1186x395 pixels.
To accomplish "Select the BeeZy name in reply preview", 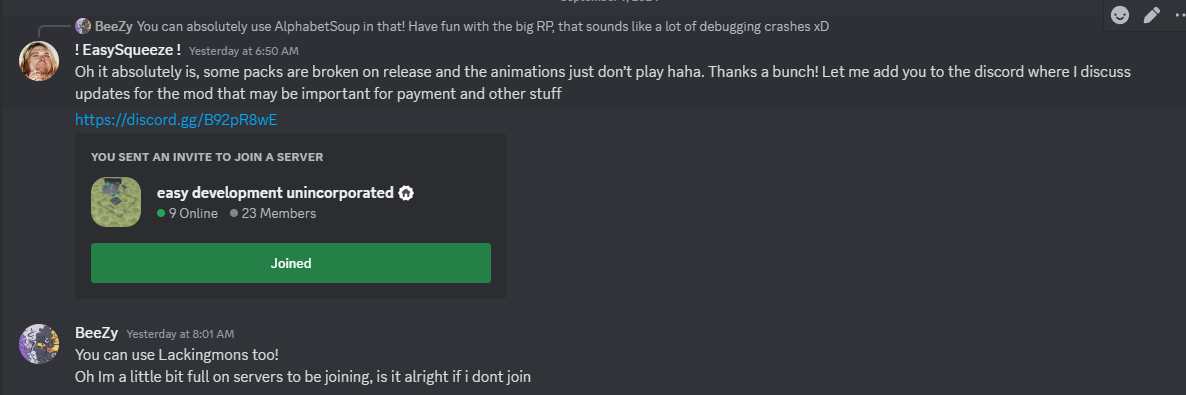I will pyautogui.click(x=113, y=26).
